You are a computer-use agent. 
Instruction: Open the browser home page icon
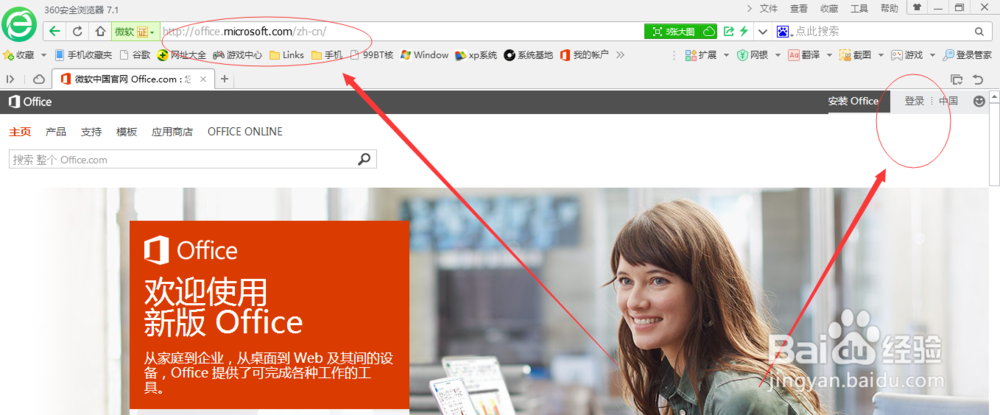[100, 31]
